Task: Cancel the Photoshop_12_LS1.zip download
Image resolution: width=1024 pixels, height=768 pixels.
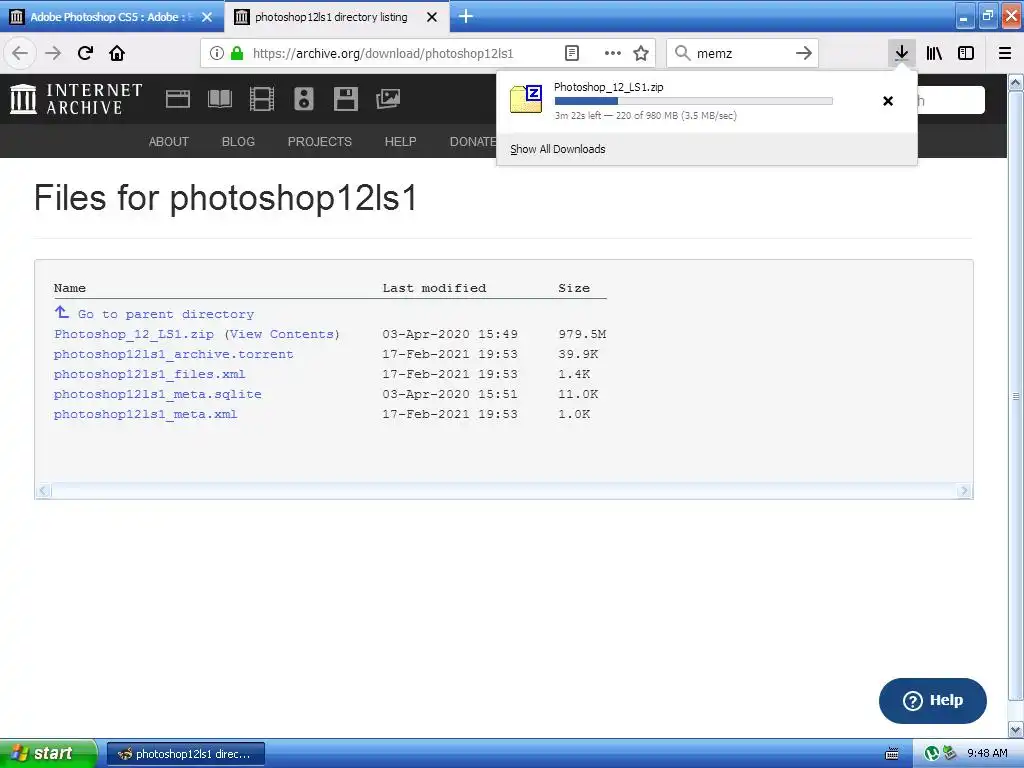Action: 888,101
